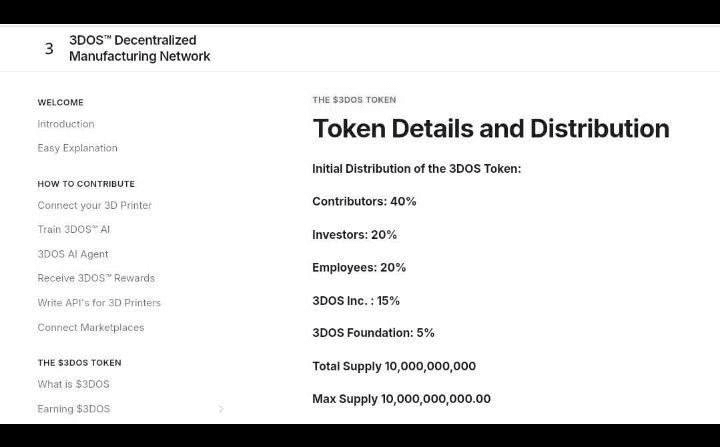720x447 pixels.
Task: Open Receive 3DOS Rewards page
Action: [x=96, y=278]
